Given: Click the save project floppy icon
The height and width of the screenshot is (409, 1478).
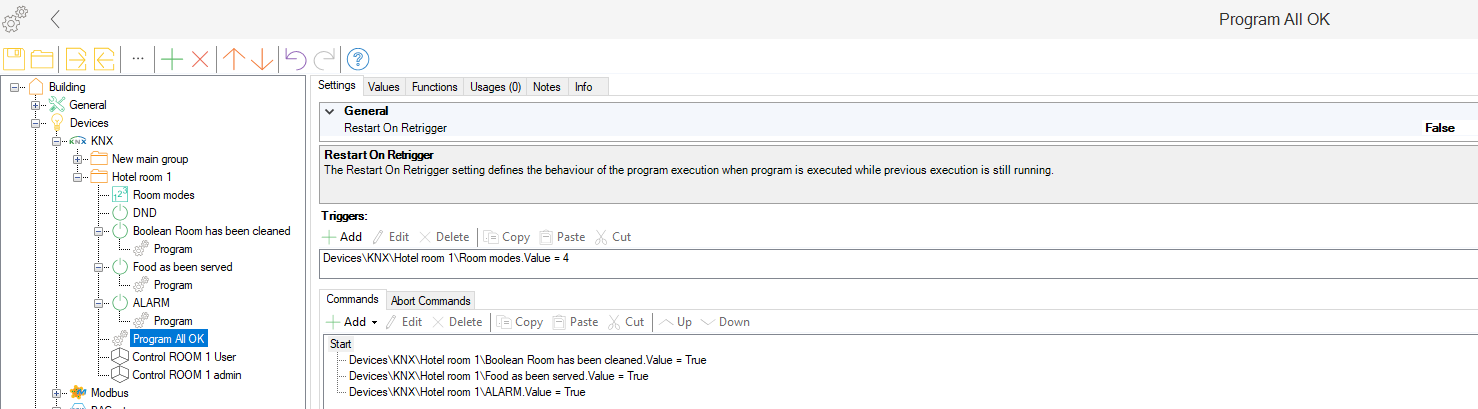Looking at the screenshot, I should tap(14, 59).
